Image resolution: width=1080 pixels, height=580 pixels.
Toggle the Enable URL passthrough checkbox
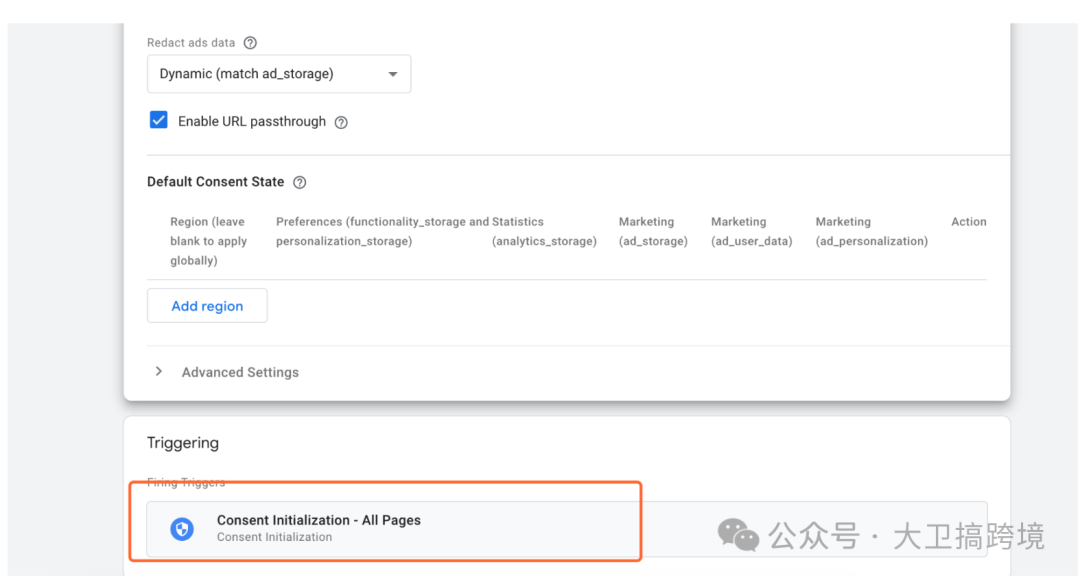(158, 121)
